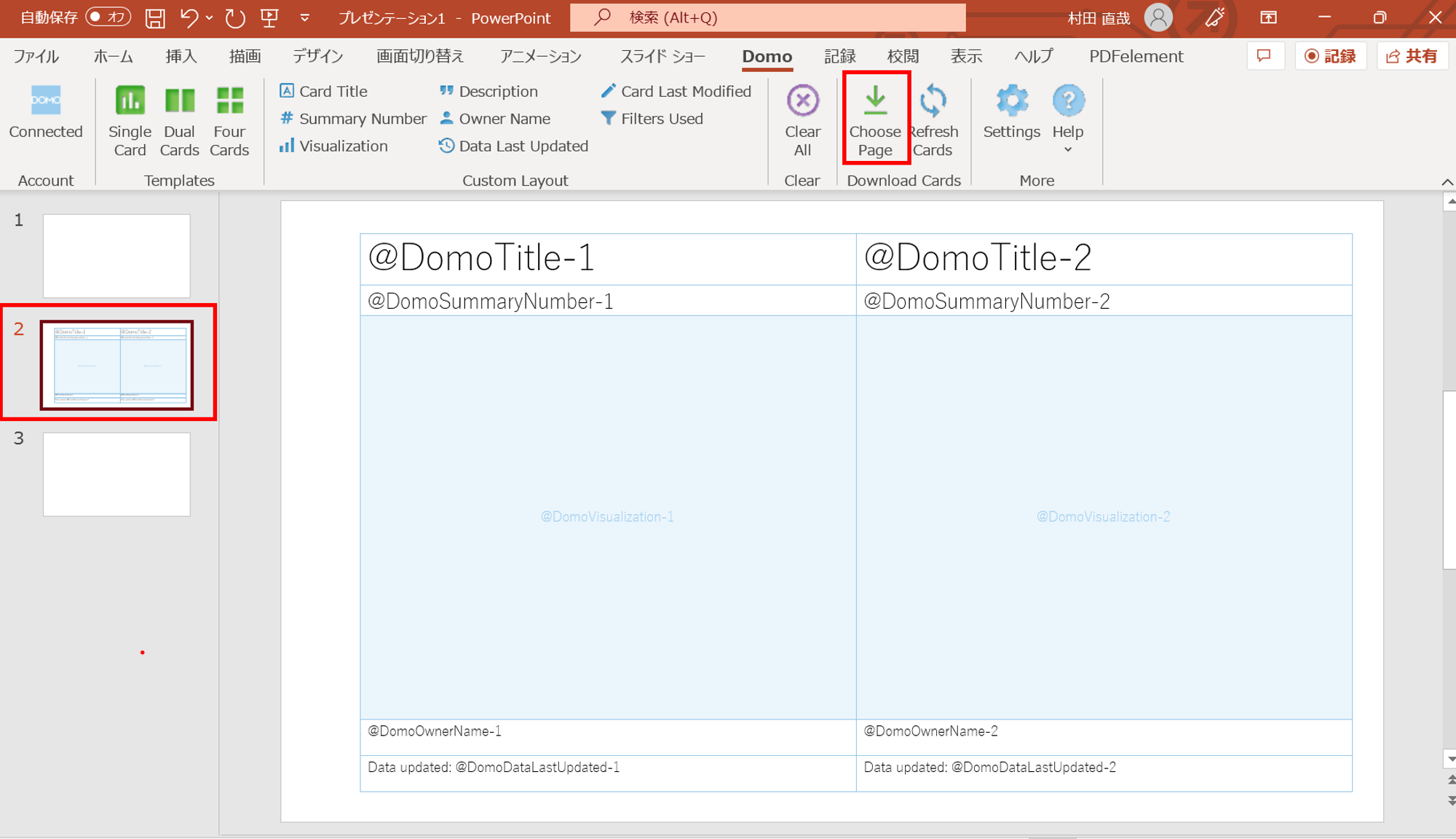
Task: Collapse the ribbon with the chevron
Action: coord(1447,182)
